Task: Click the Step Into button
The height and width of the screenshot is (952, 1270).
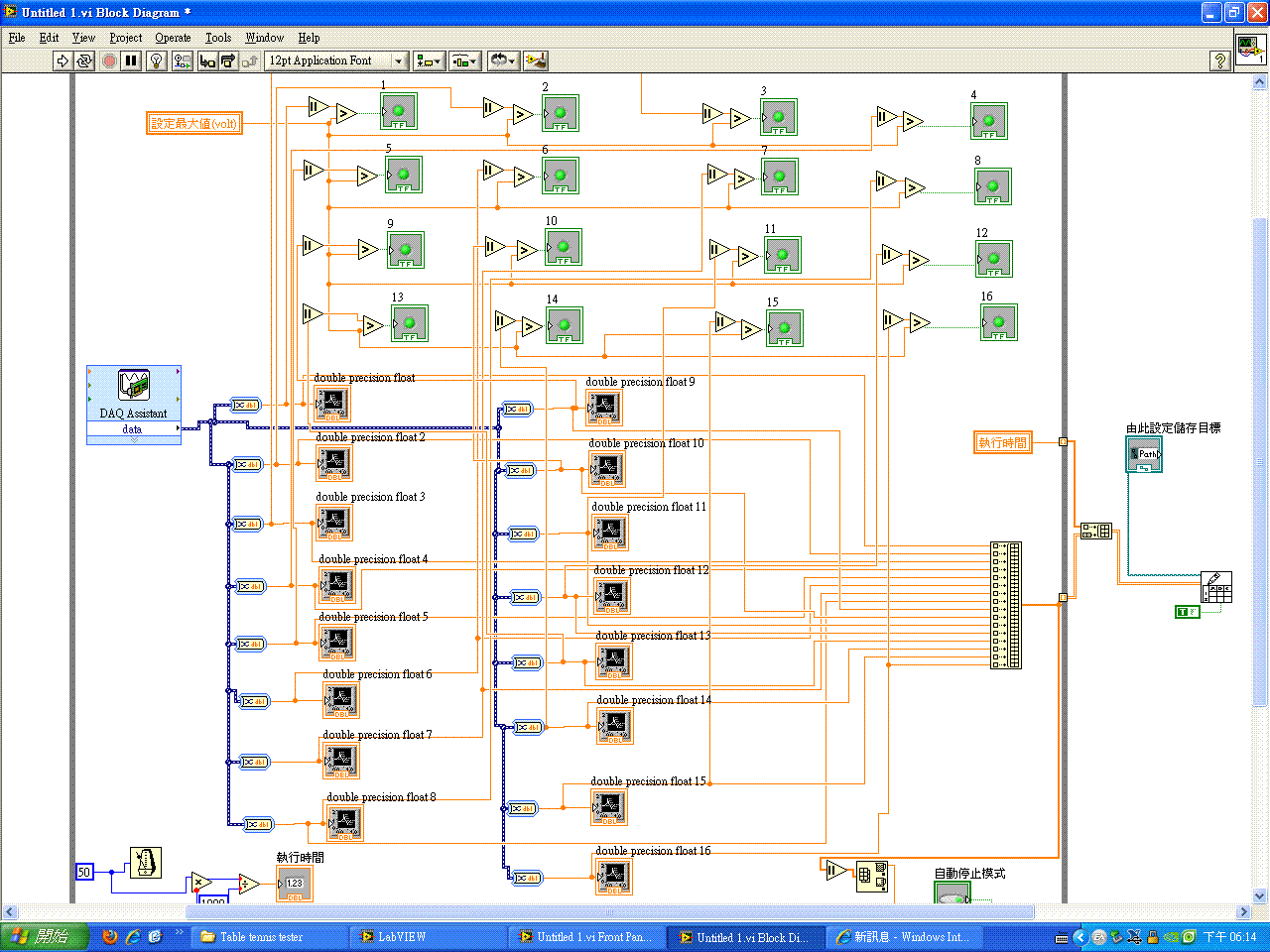Action: [x=207, y=61]
